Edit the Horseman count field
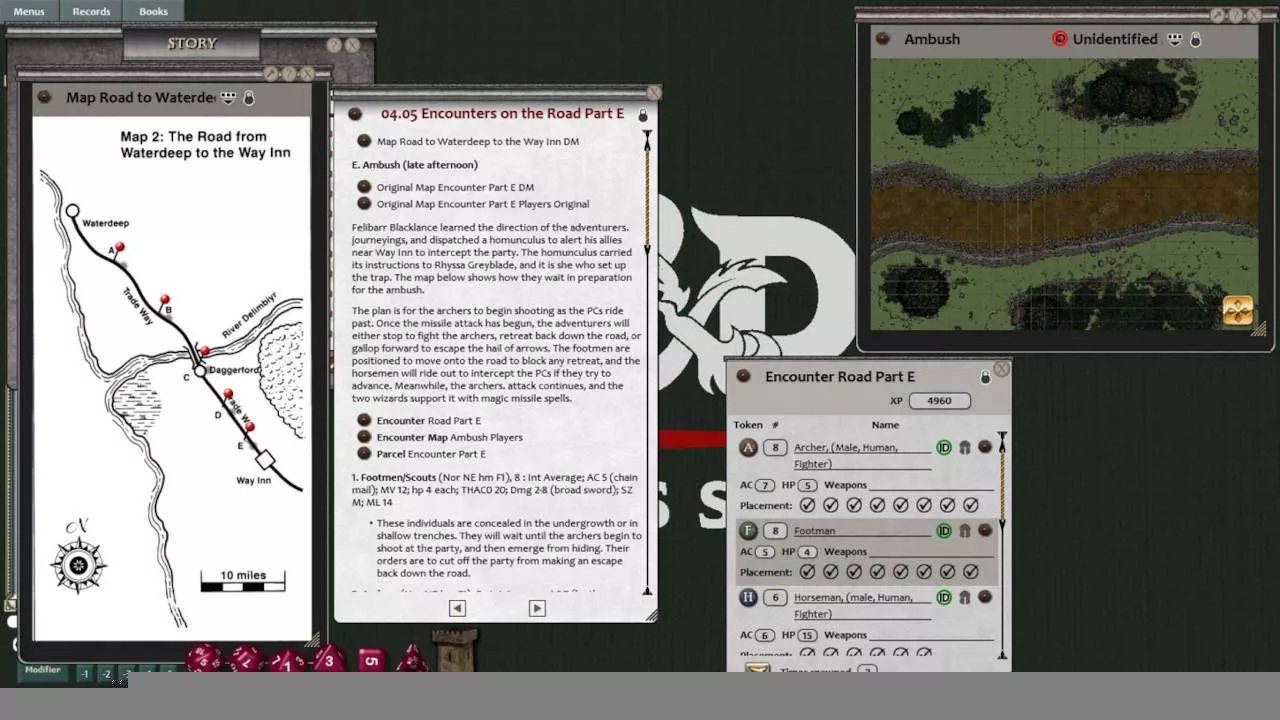Image resolution: width=1280 pixels, height=720 pixels. (775, 597)
